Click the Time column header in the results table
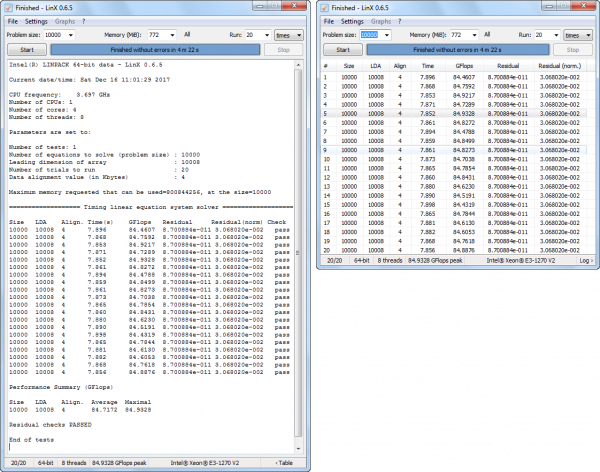The width and height of the screenshot is (600, 472). [426, 64]
